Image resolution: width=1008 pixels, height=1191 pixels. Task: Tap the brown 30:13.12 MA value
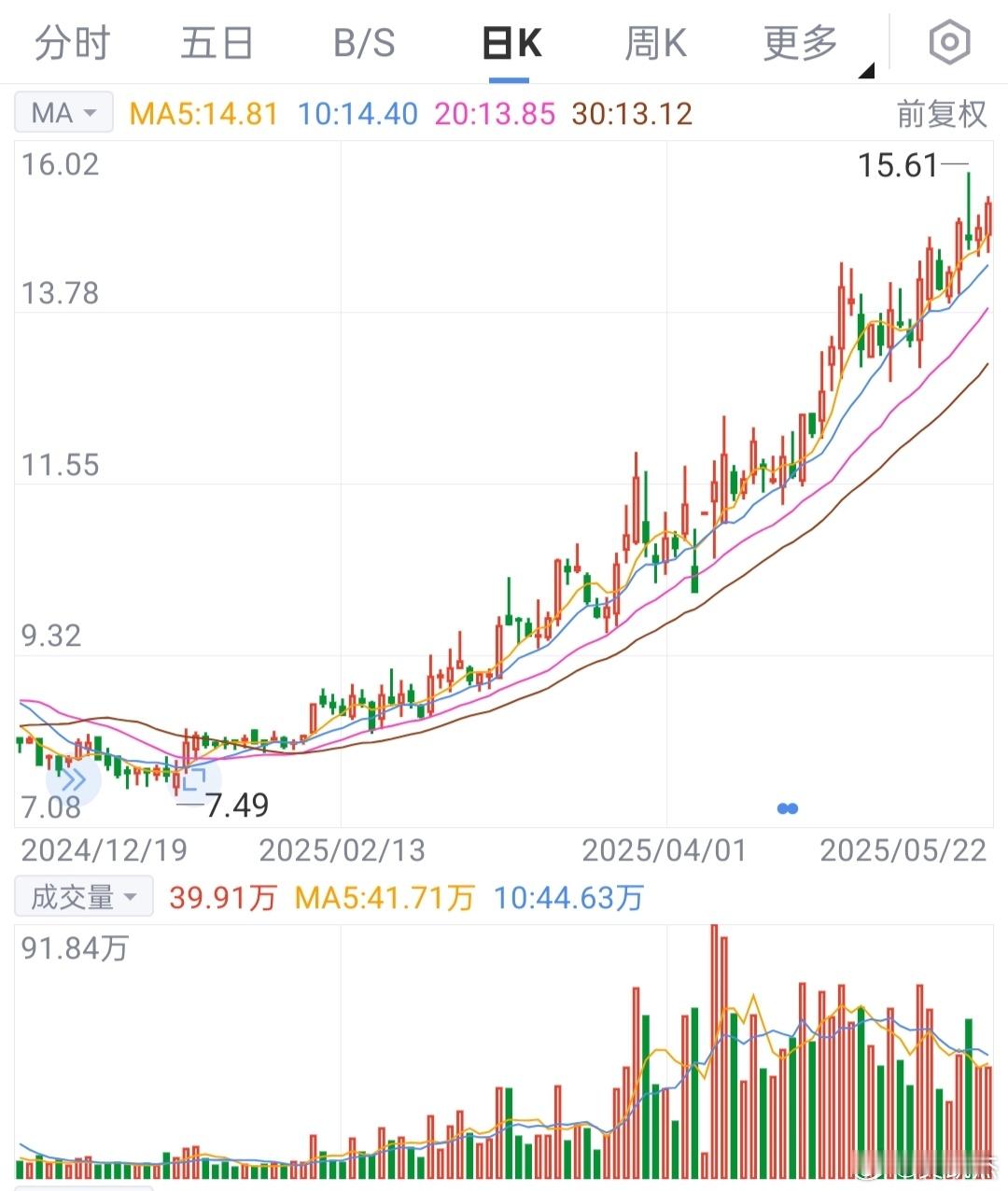click(x=632, y=114)
